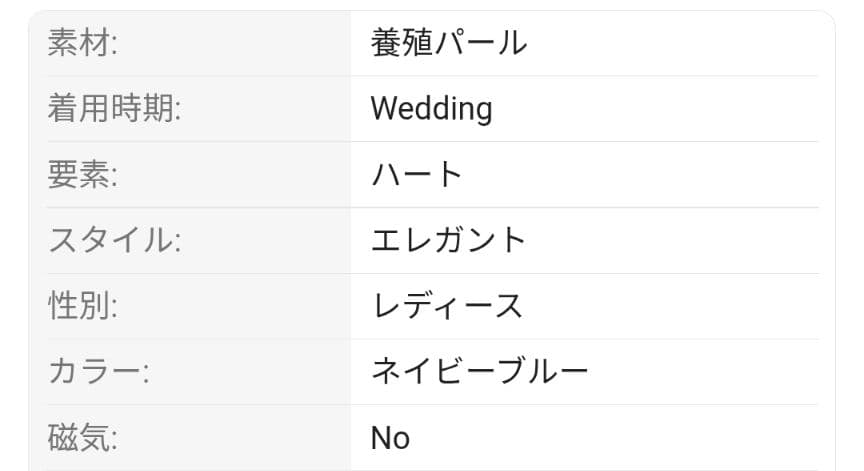The width and height of the screenshot is (864, 471).
Task: Select the ネイビーブルー color value
Action: [479, 372]
